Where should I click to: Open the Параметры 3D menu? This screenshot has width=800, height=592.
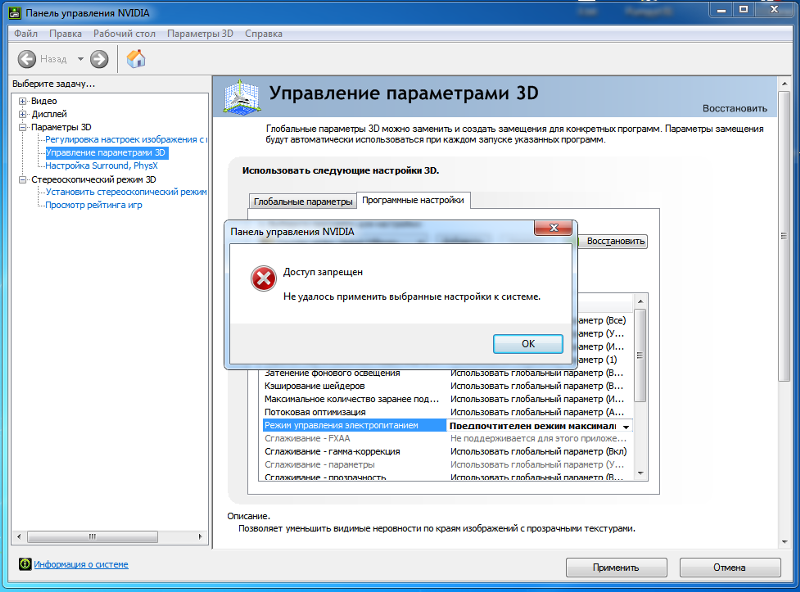point(200,33)
